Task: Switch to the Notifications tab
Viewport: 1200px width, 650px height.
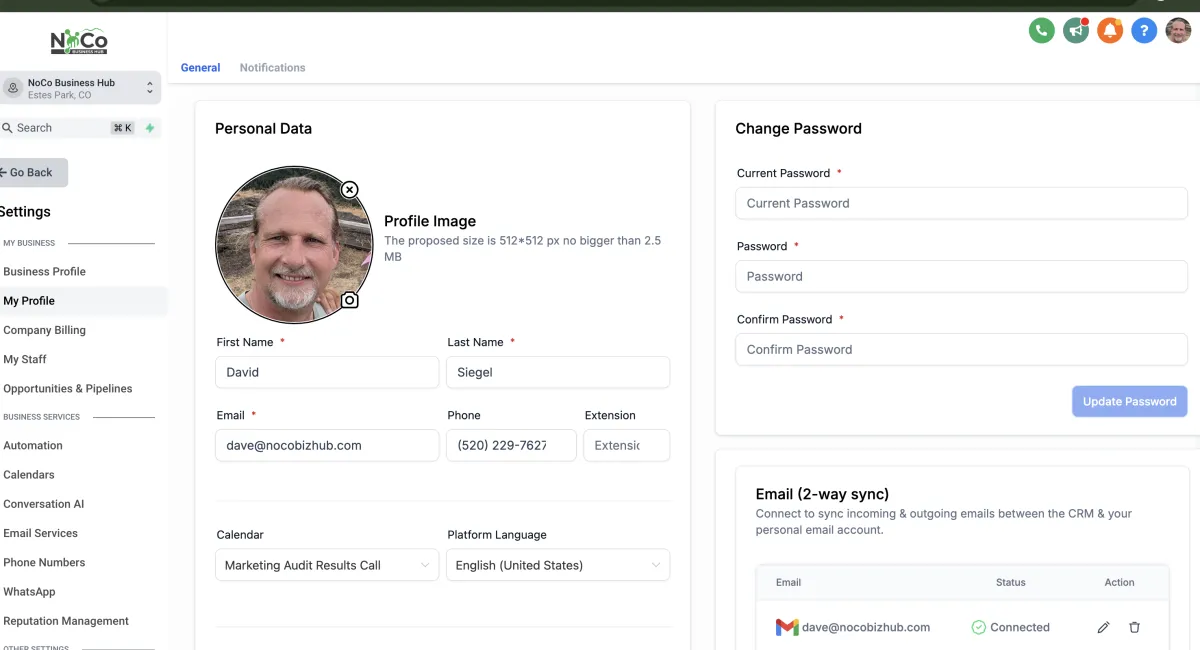Action: (272, 68)
